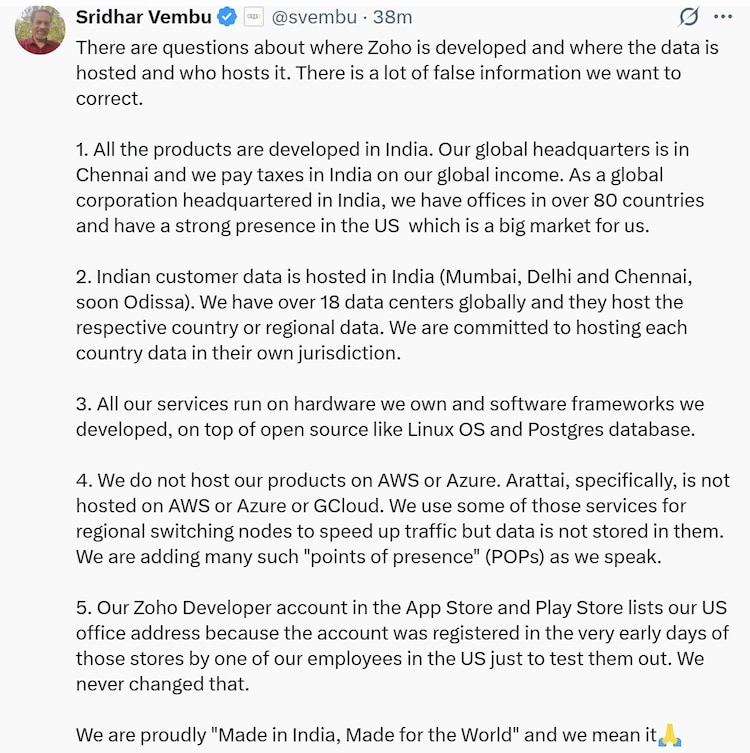The height and width of the screenshot is (753, 750).
Task: Click the folded hands emoji at post end
Action: (670, 737)
